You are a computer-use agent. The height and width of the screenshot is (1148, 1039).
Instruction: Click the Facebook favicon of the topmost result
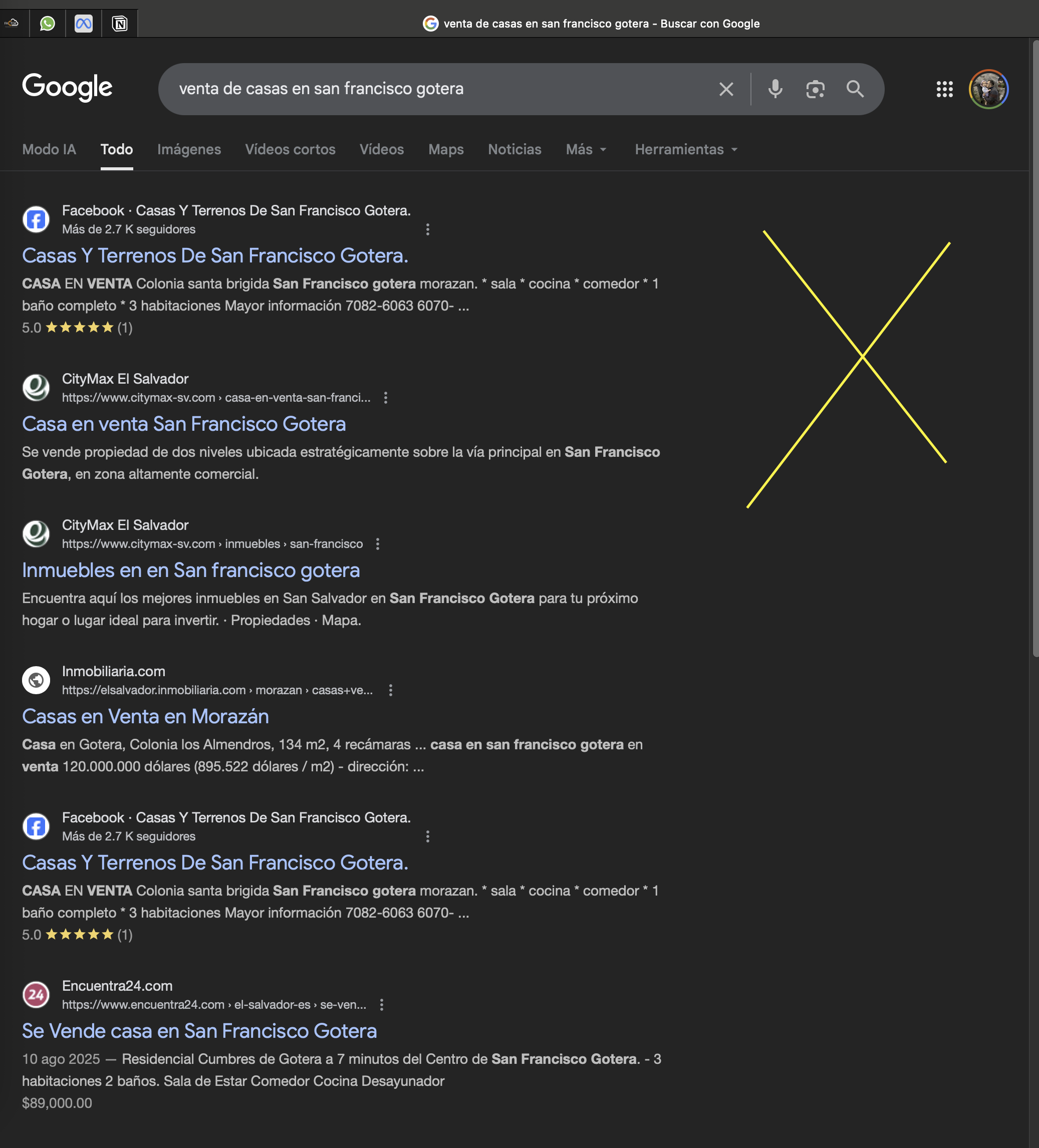(x=36, y=219)
